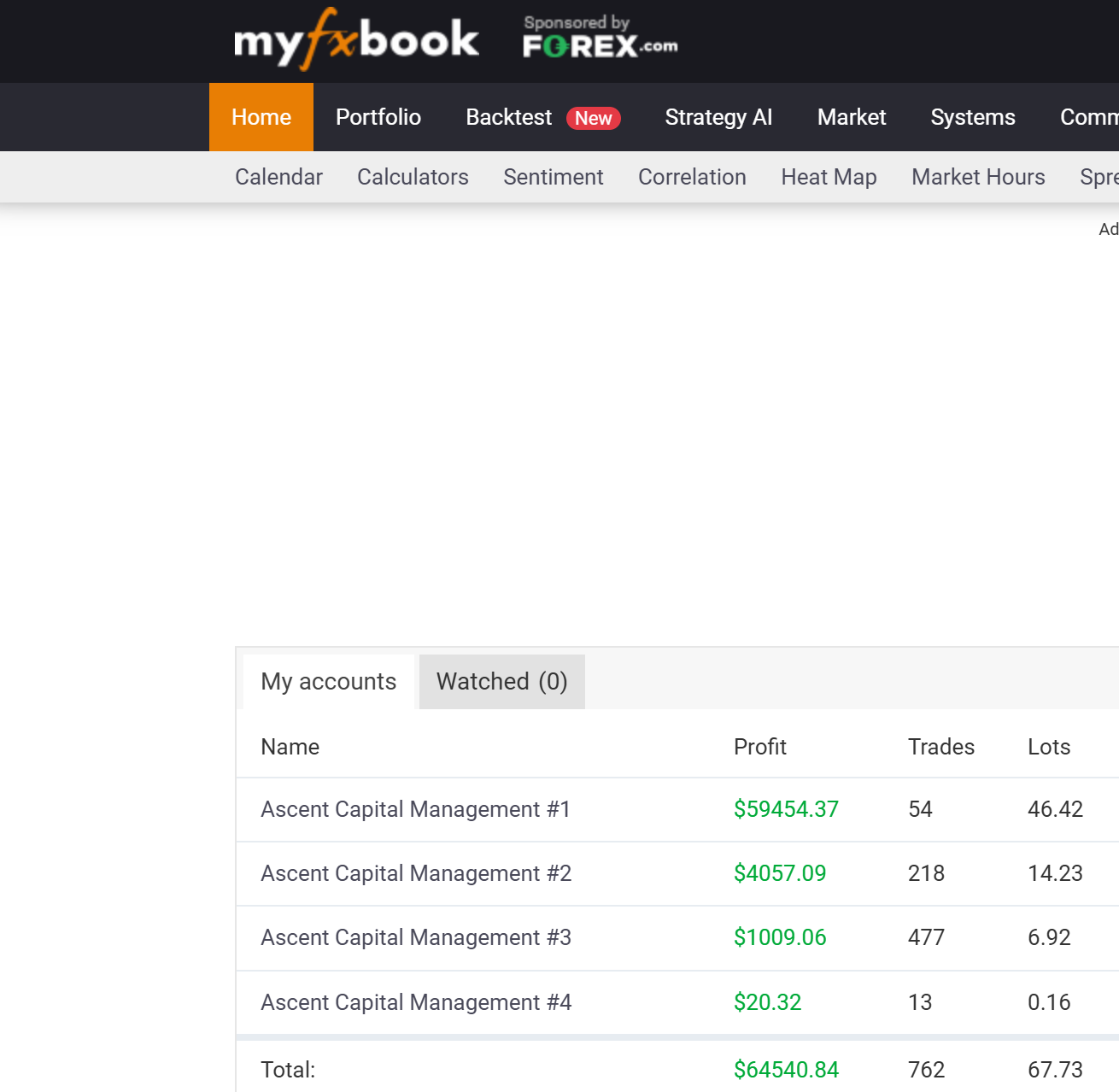The height and width of the screenshot is (1092, 1119).
Task: Click the 218 trades cell
Action: point(926,873)
